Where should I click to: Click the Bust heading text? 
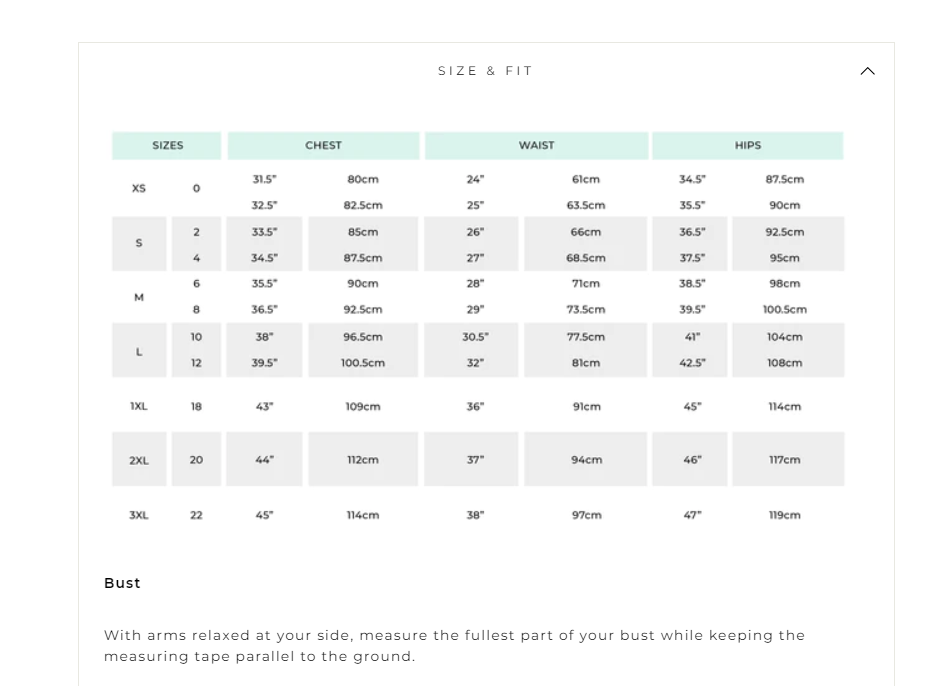pos(123,583)
